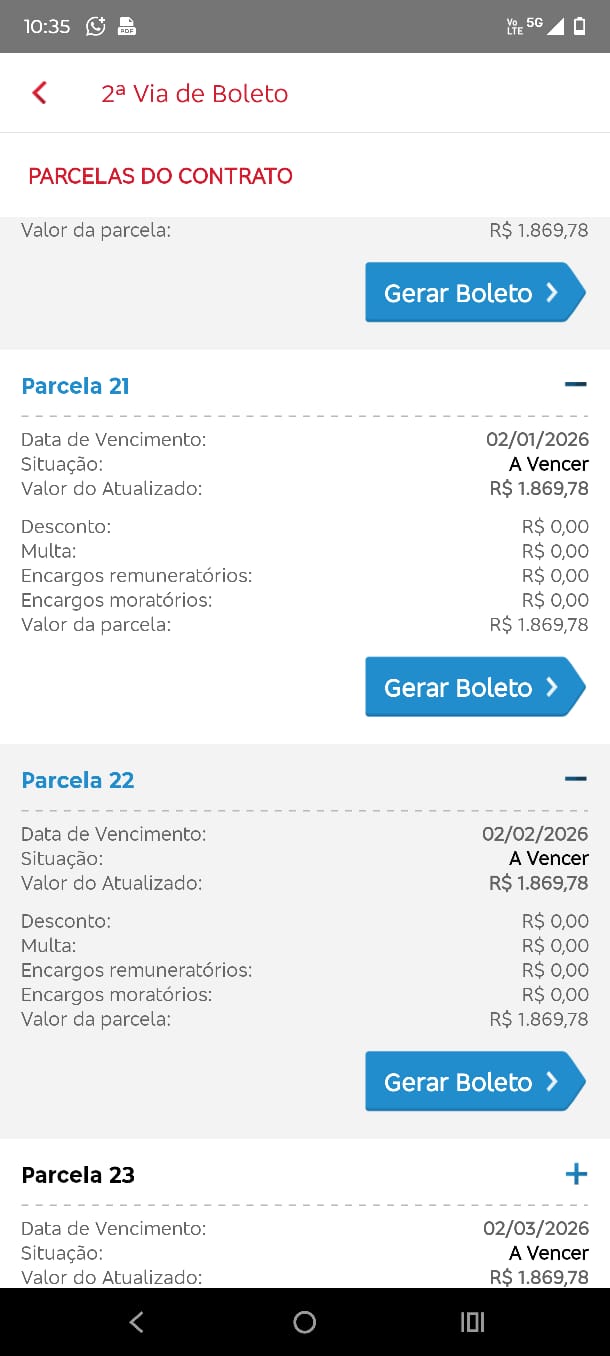Tap the battery icon in status bar
This screenshot has width=610, height=1356.
tap(580, 27)
